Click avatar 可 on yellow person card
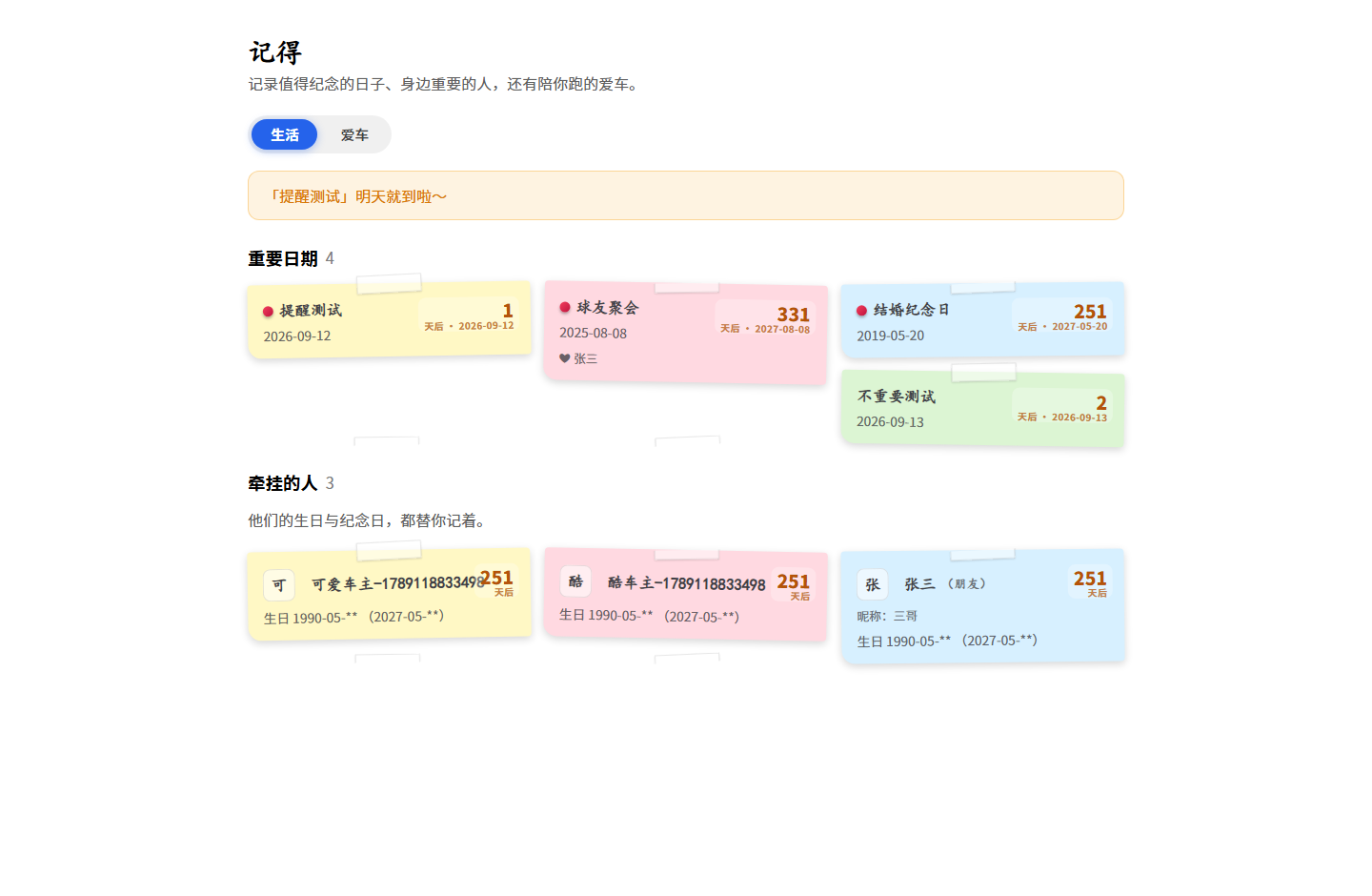This screenshot has height=896, width=1372. point(279,585)
